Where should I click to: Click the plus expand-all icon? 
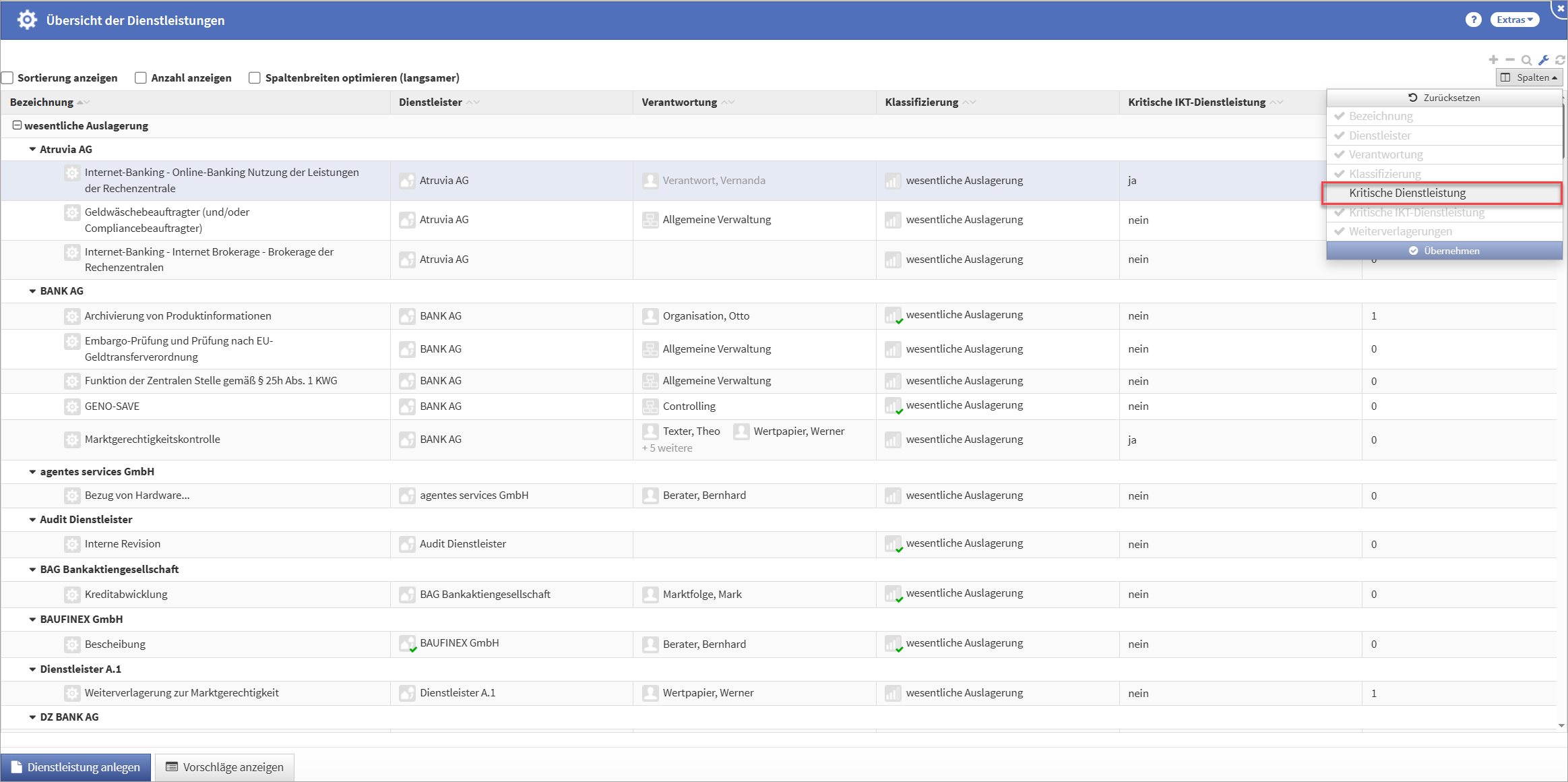1493,60
